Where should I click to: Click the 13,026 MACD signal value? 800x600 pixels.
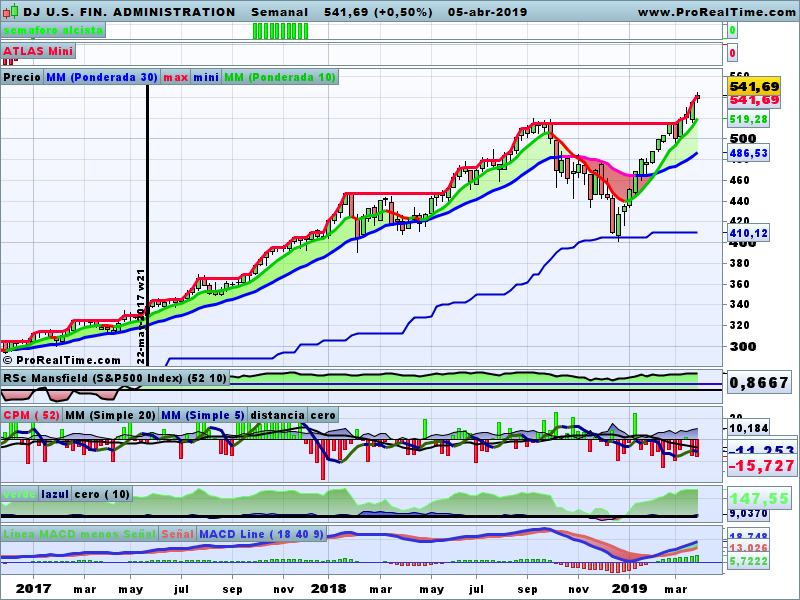pyautogui.click(x=748, y=548)
